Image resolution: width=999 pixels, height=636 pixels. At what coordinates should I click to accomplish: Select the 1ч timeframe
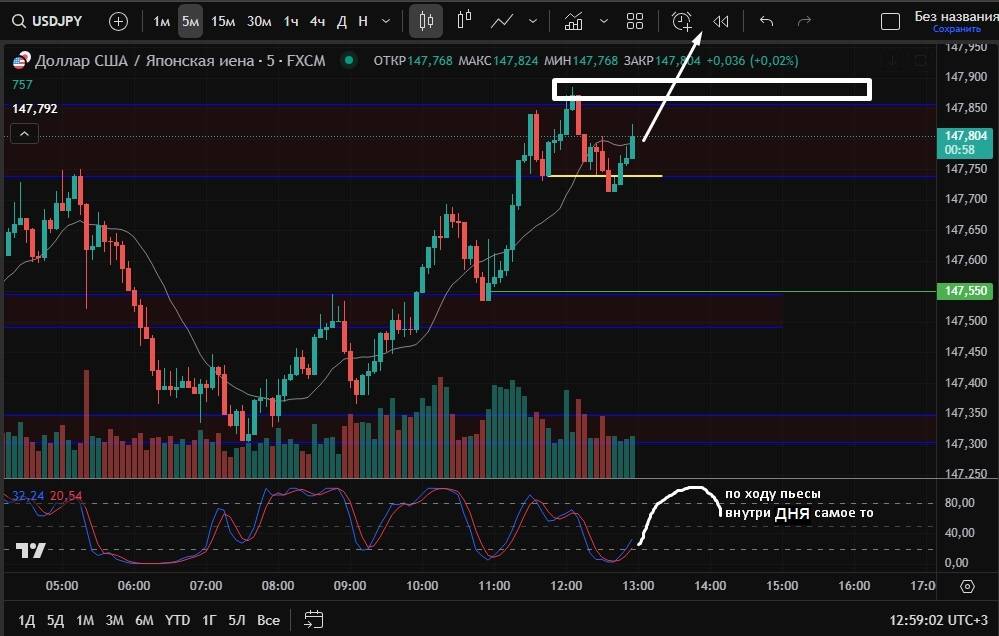[290, 21]
